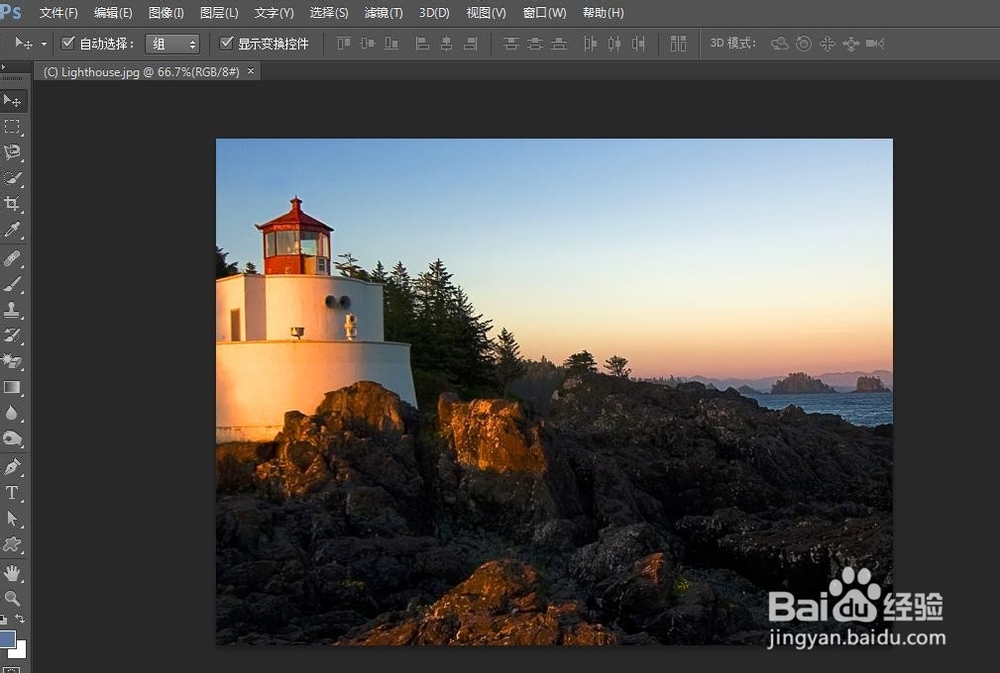Activate the Crop tool

12,203
